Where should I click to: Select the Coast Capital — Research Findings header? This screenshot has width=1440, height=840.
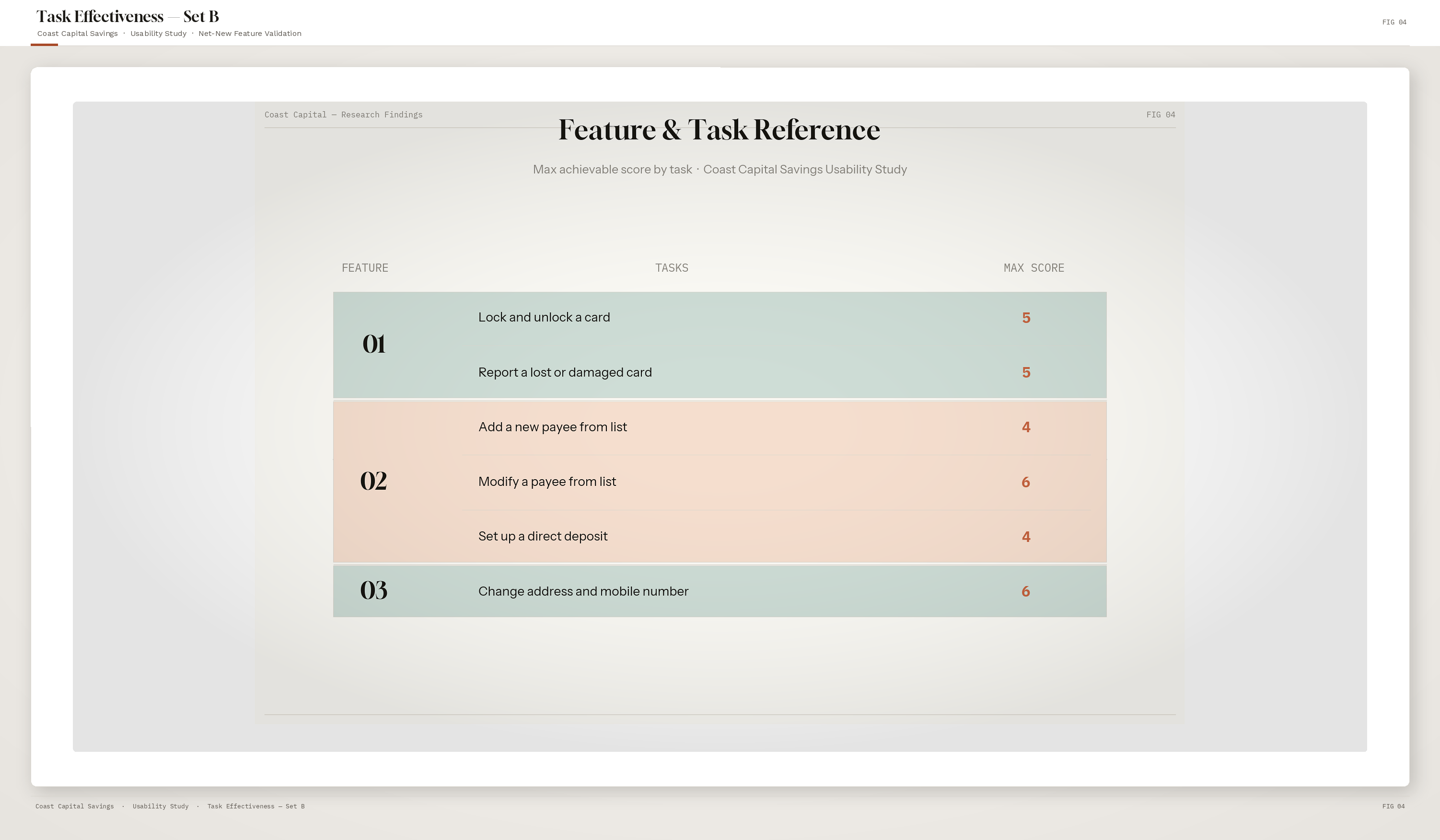[343, 114]
